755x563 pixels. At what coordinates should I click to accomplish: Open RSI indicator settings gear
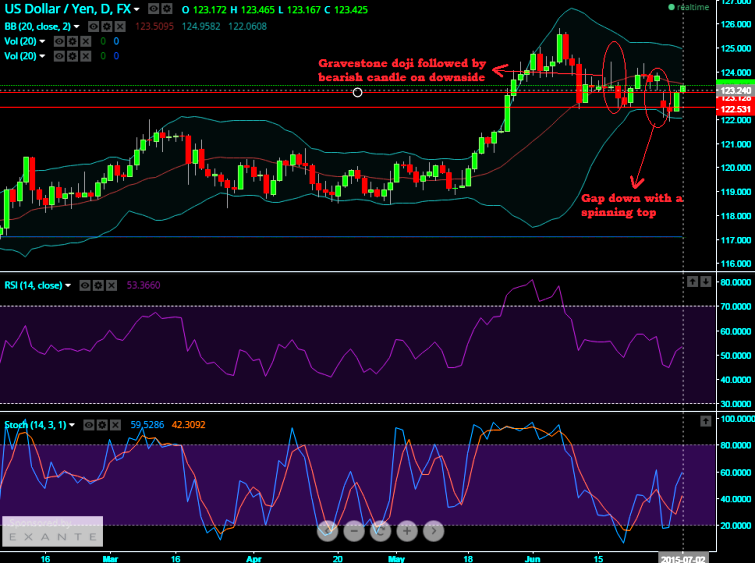98,286
